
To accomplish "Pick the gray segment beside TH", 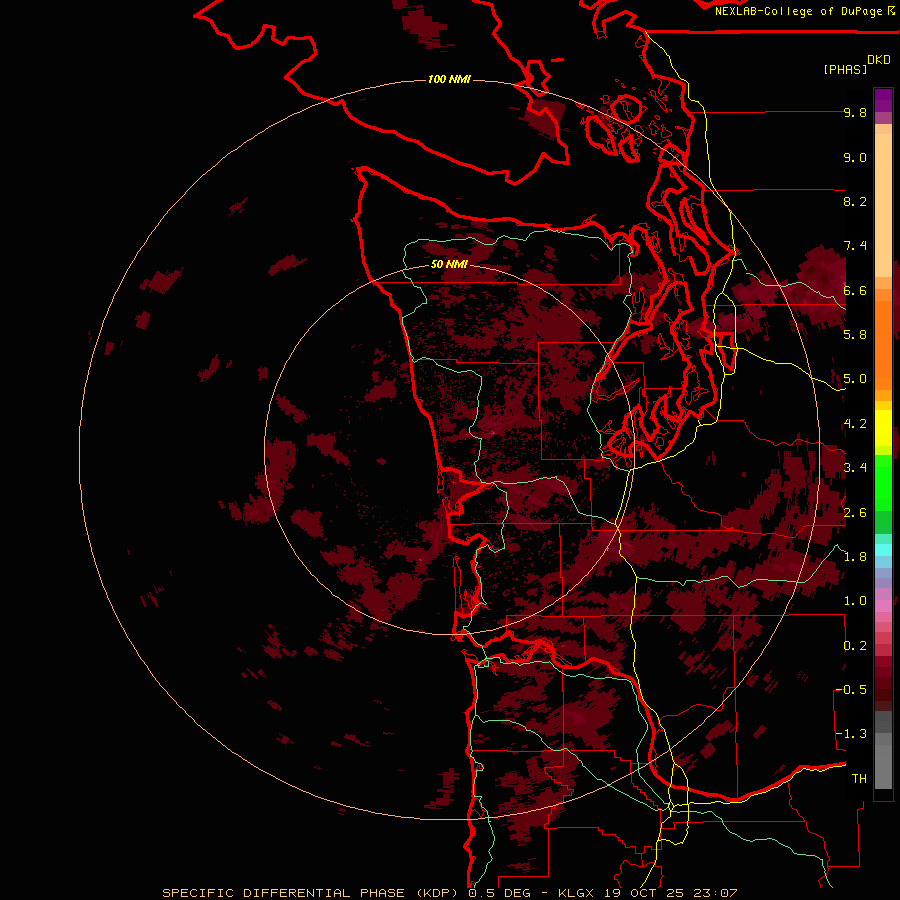I will [x=883, y=766].
